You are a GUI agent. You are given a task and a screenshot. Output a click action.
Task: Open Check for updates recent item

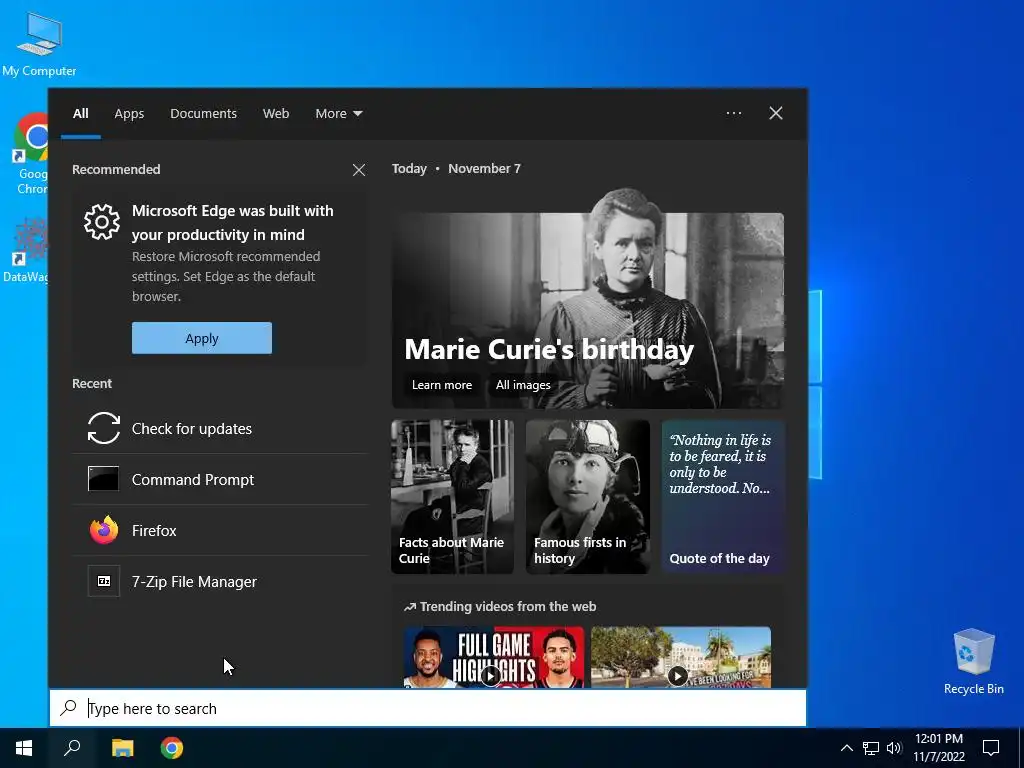pyautogui.click(x=221, y=428)
